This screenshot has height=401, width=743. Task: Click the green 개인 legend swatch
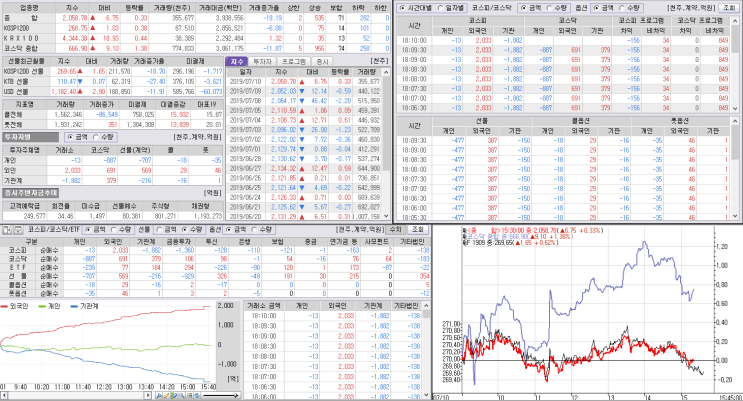42,307
